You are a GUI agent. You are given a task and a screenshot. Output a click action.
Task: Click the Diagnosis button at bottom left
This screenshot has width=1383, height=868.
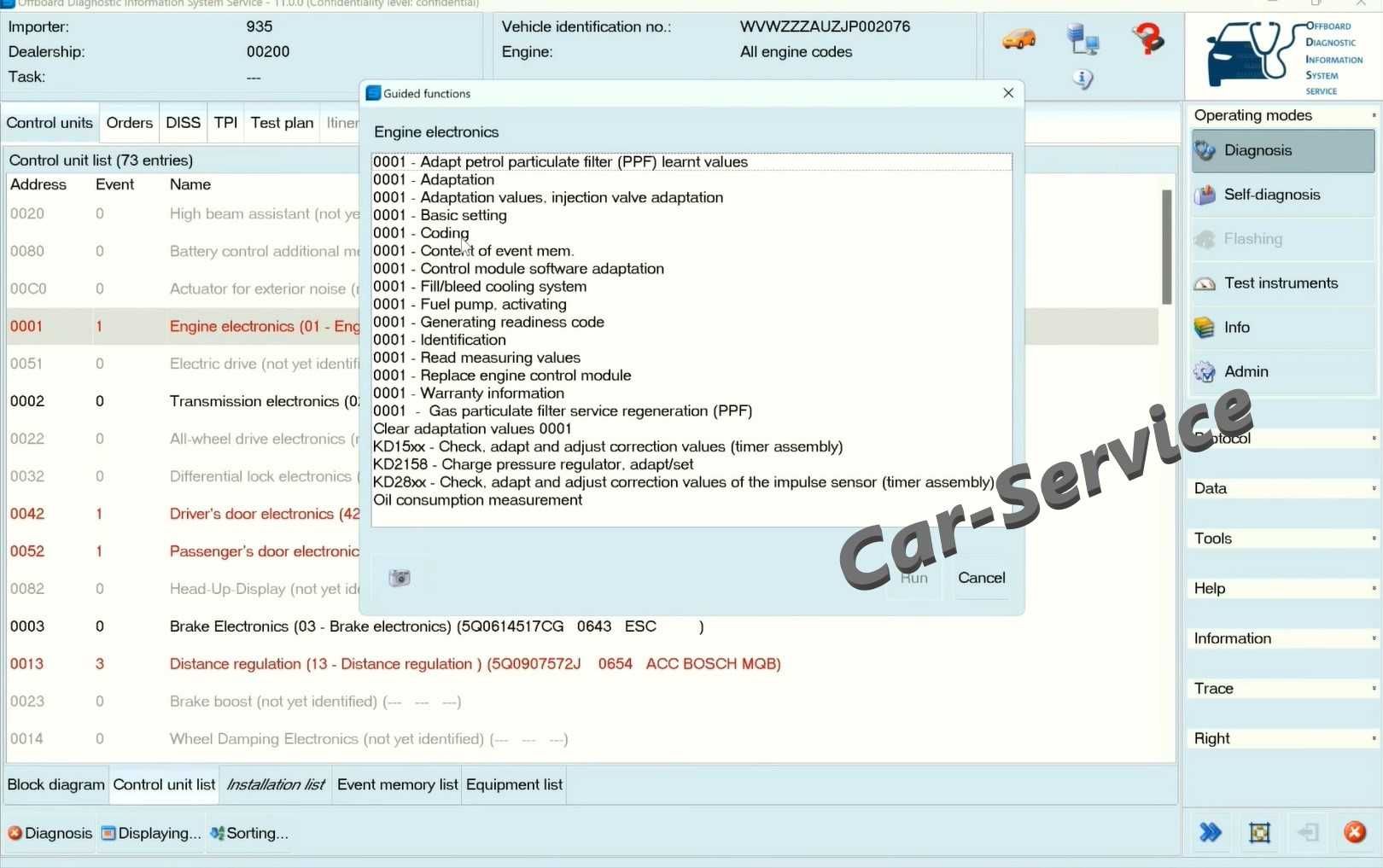click(x=50, y=833)
